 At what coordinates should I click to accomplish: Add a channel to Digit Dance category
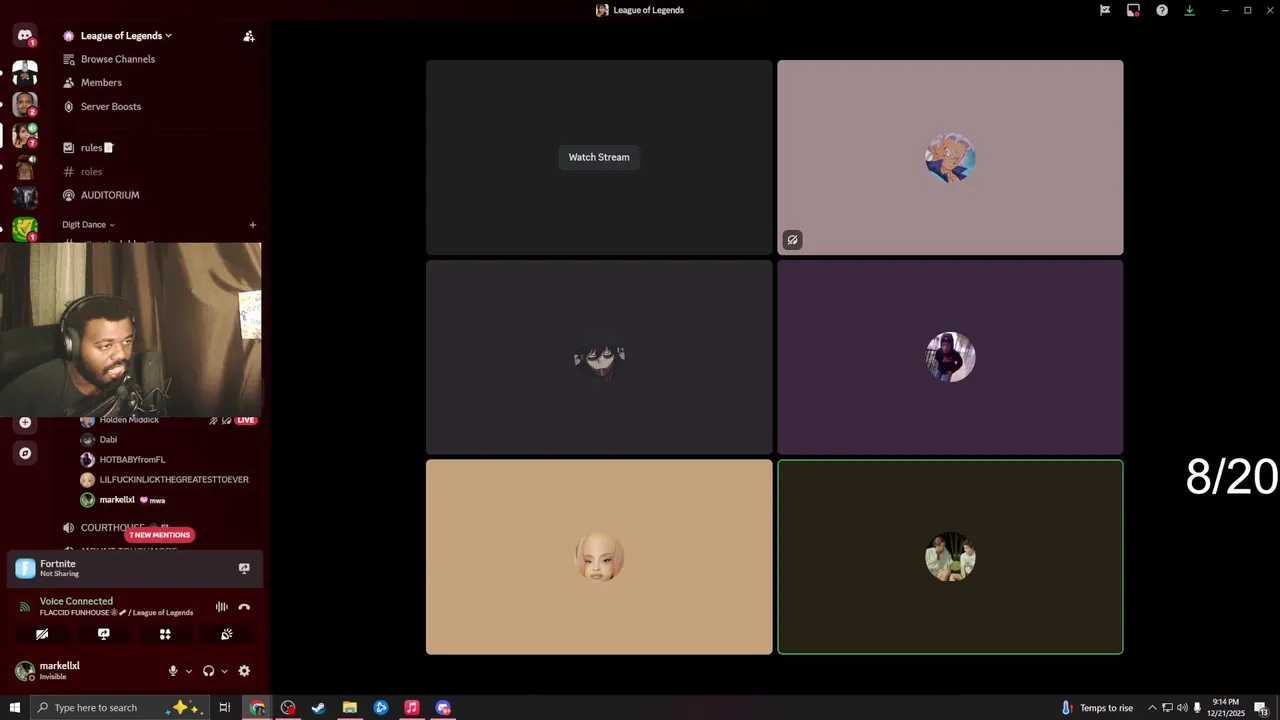pyautogui.click(x=253, y=225)
